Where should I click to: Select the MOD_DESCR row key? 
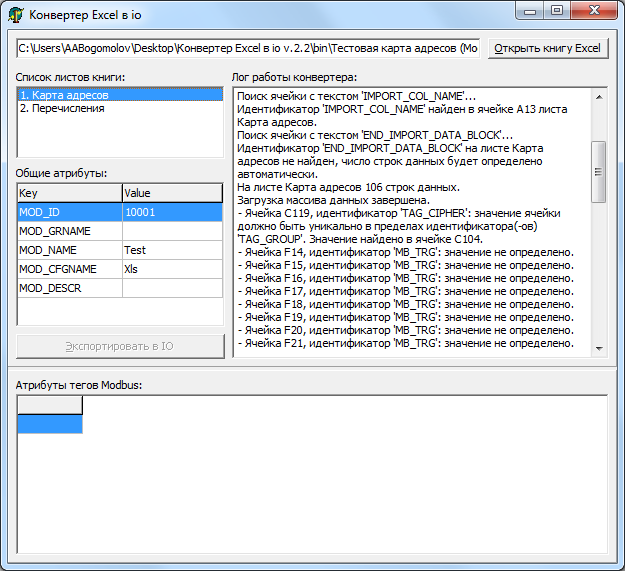[x=69, y=288]
